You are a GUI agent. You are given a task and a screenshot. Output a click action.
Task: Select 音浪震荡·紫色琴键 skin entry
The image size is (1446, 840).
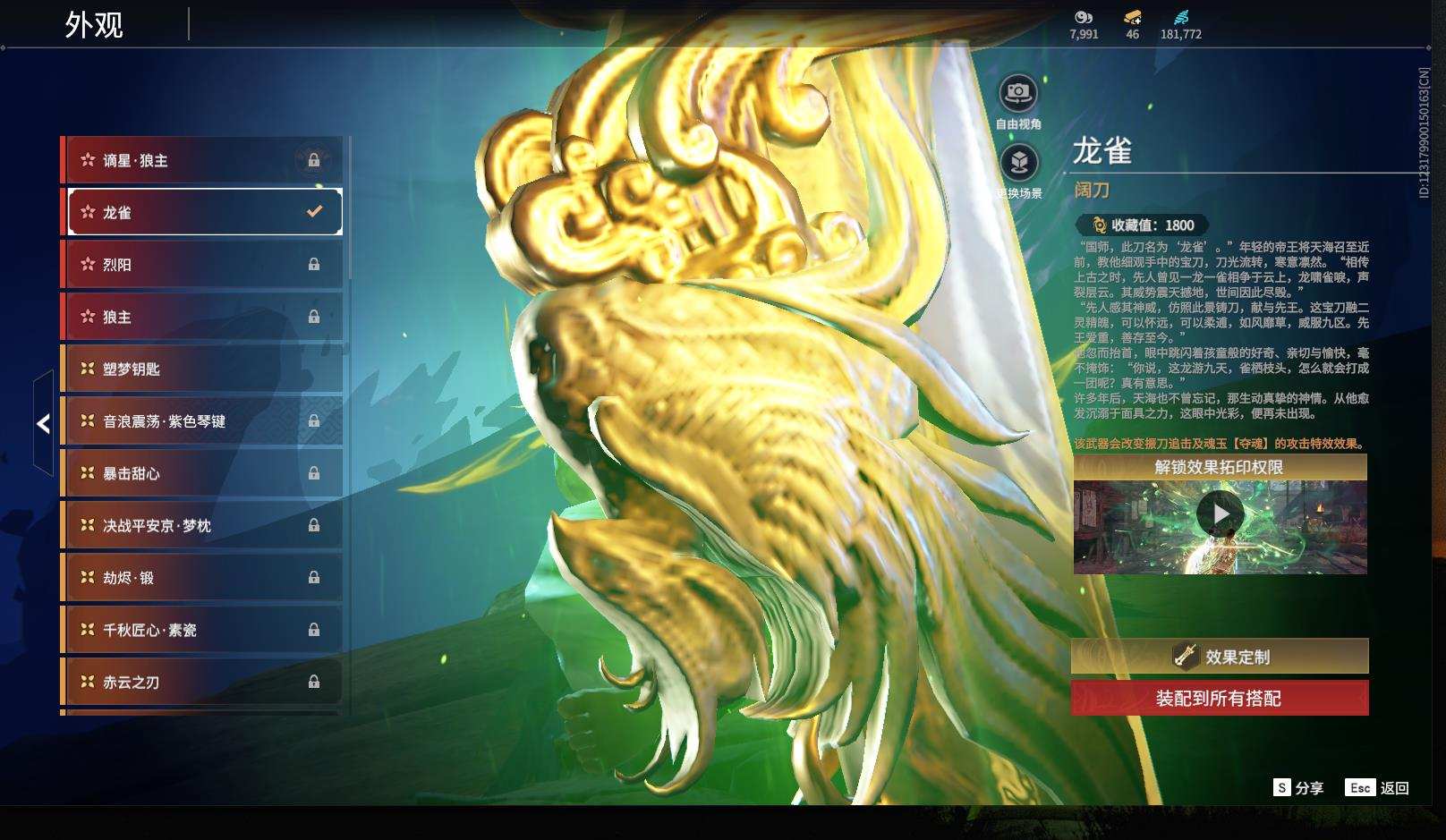[x=202, y=420]
